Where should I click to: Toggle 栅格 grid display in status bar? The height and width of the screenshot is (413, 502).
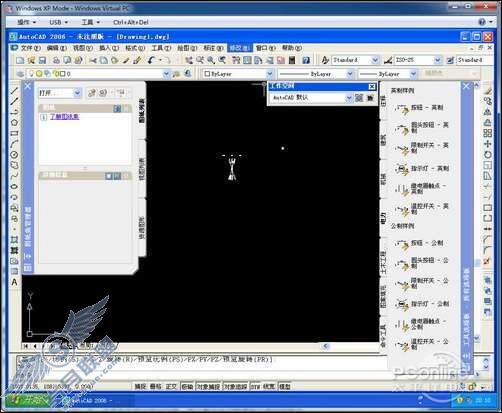[x=156, y=387]
